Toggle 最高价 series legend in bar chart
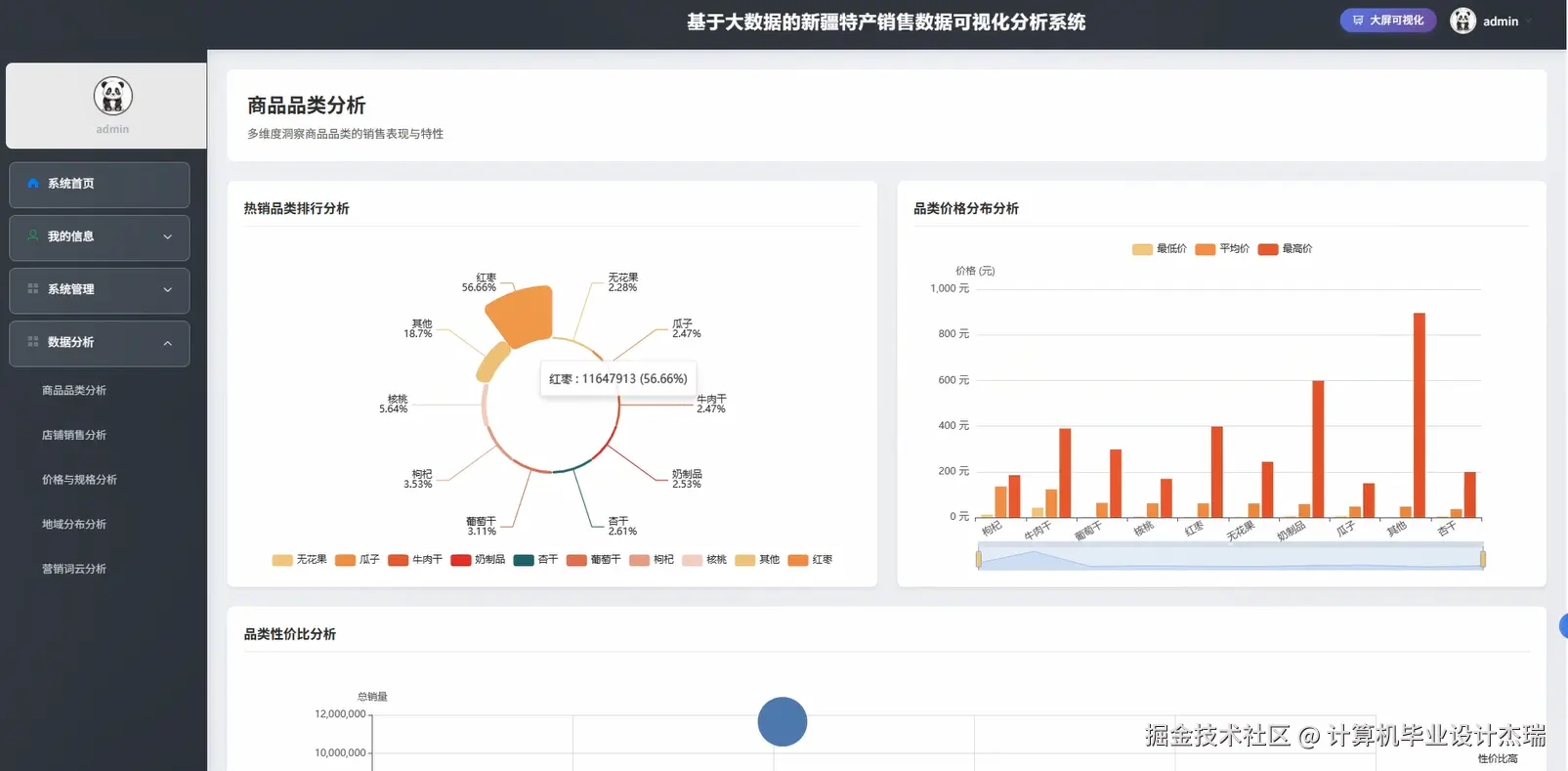The image size is (1568, 771). 1285,249
